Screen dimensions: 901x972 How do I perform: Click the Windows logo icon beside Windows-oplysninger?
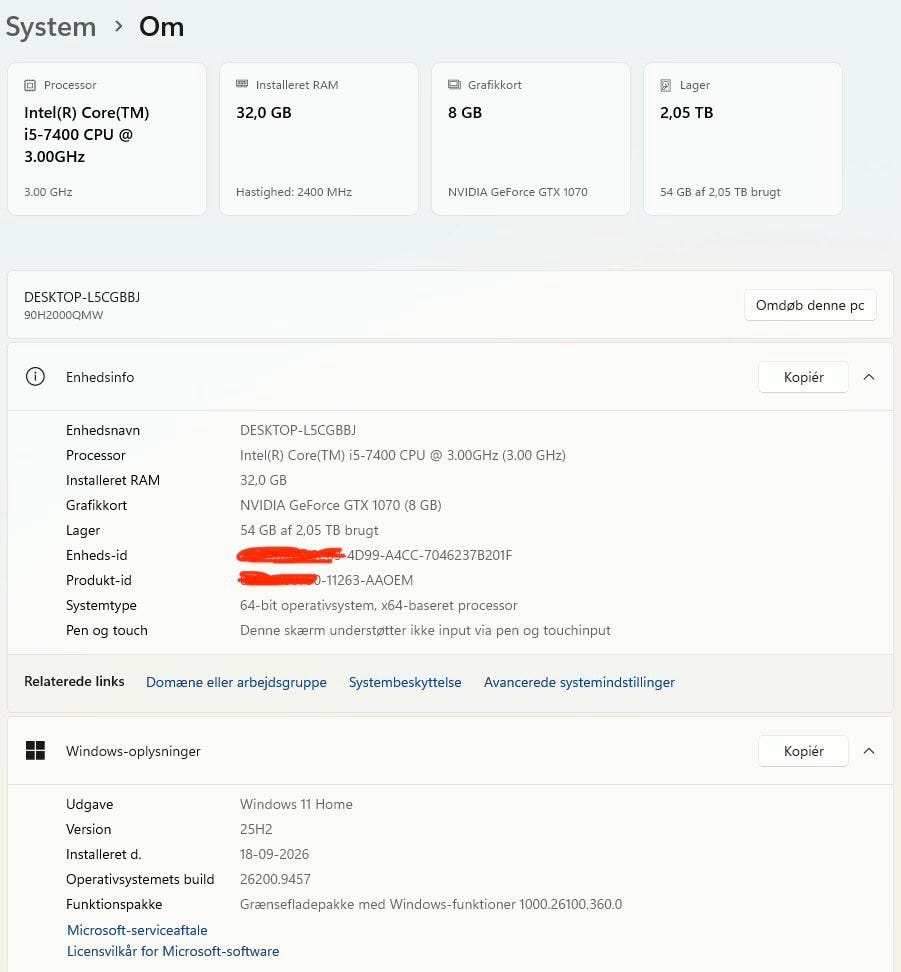pos(35,751)
